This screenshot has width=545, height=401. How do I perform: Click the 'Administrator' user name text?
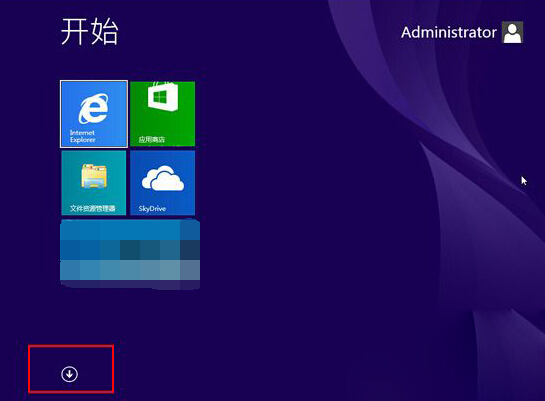click(x=449, y=32)
